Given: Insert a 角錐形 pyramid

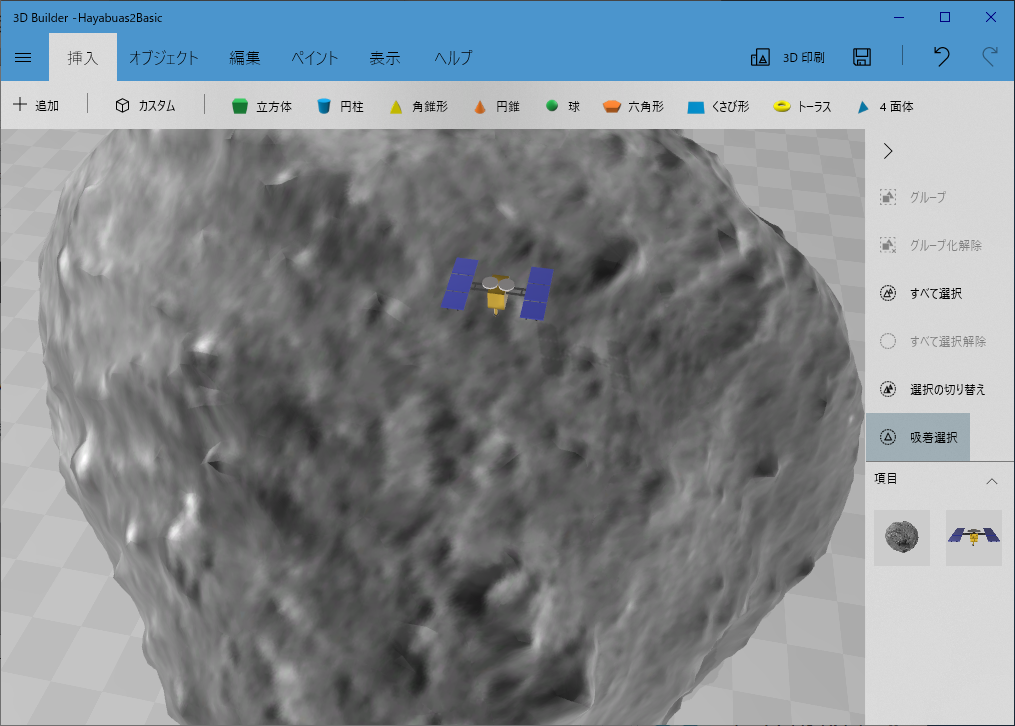Looking at the screenshot, I should [x=419, y=106].
